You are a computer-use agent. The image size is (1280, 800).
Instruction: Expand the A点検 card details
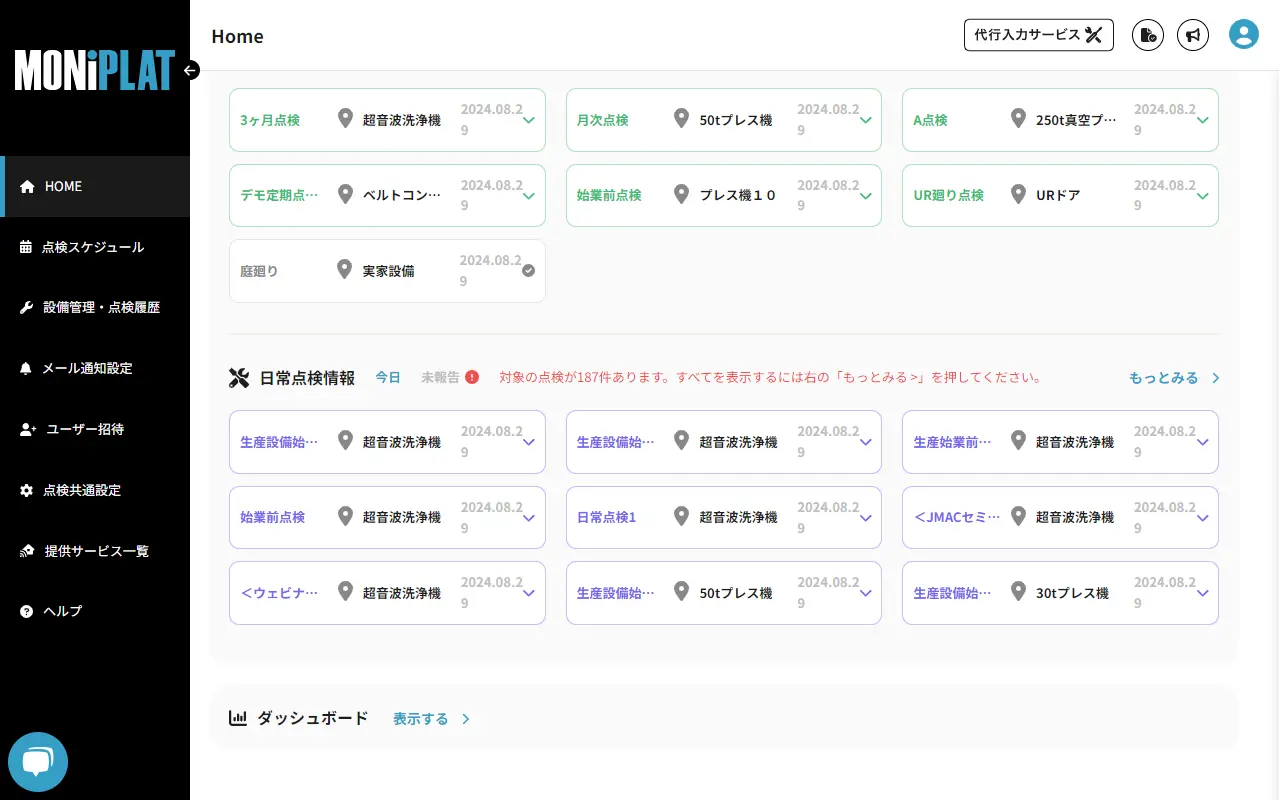(x=1201, y=120)
